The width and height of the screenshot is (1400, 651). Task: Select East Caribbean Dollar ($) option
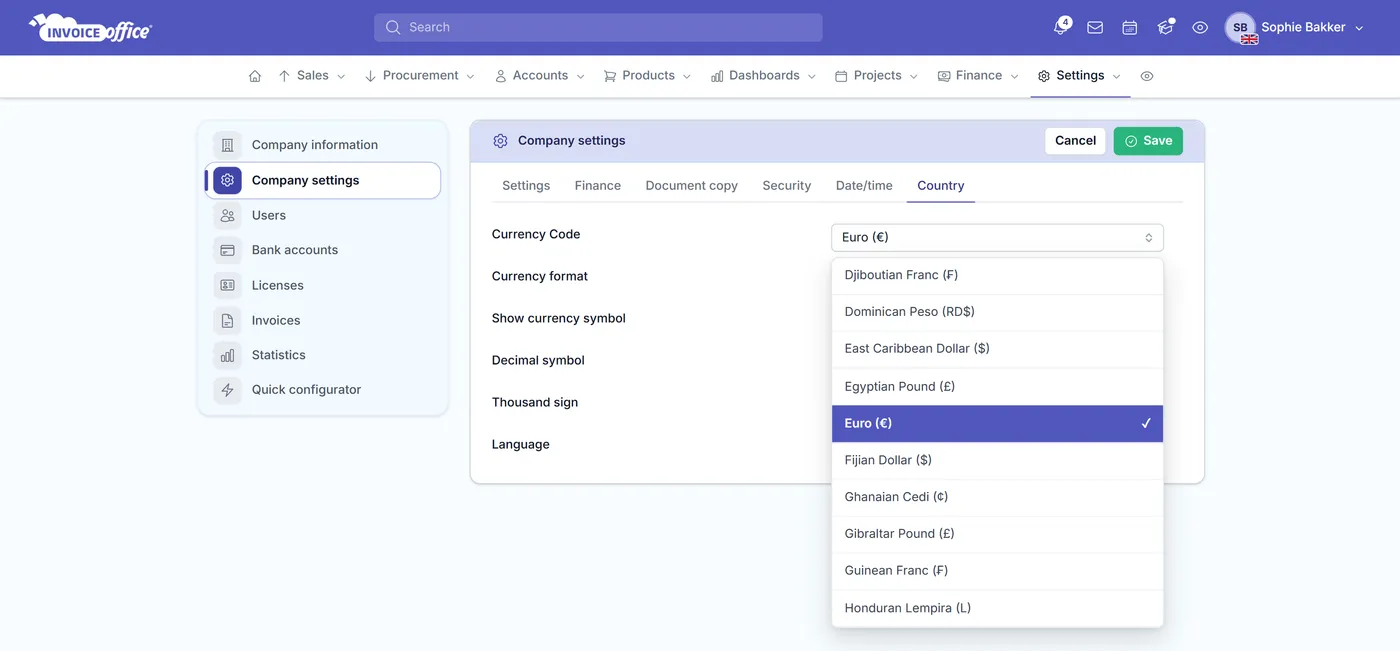tap(997, 349)
